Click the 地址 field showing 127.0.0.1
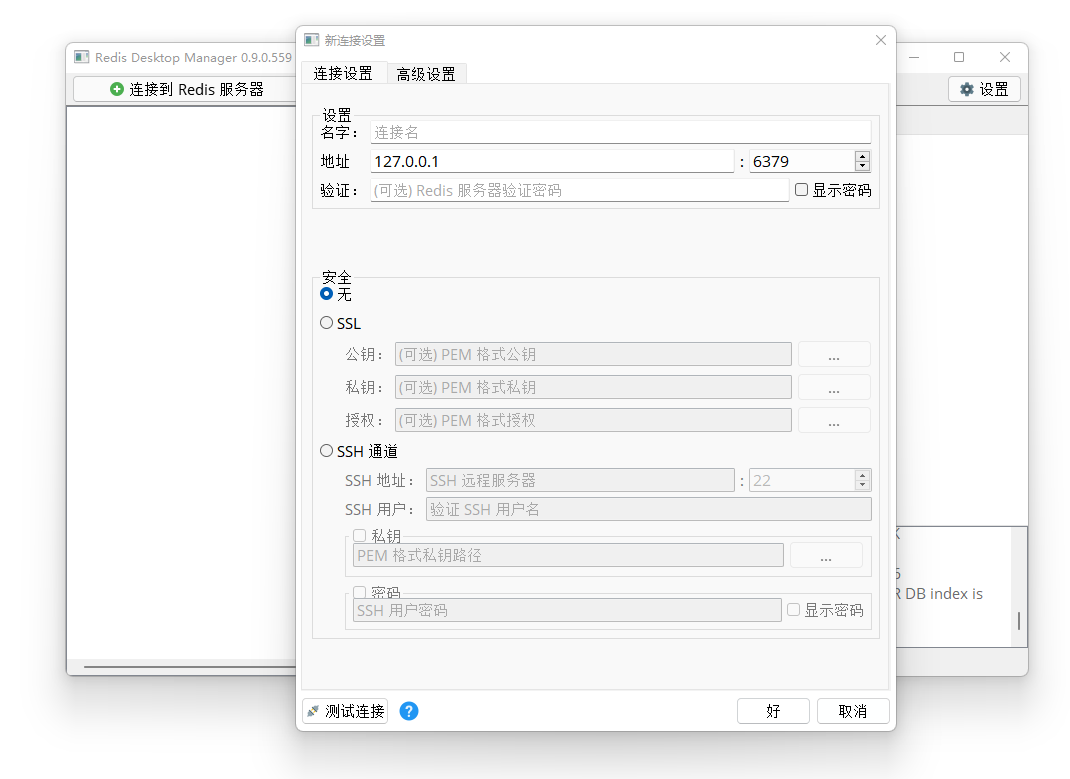Viewport: 1070px width, 779px height. click(552, 162)
